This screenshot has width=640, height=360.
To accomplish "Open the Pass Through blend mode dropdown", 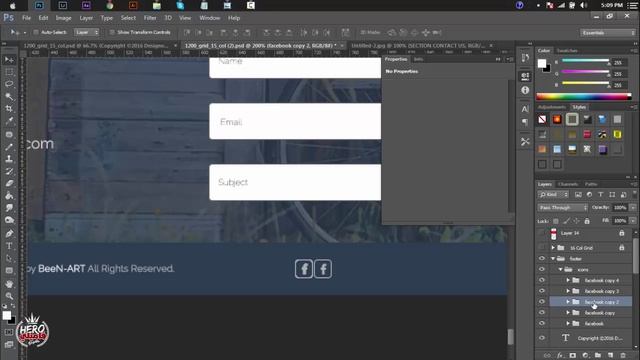I will coord(562,208).
